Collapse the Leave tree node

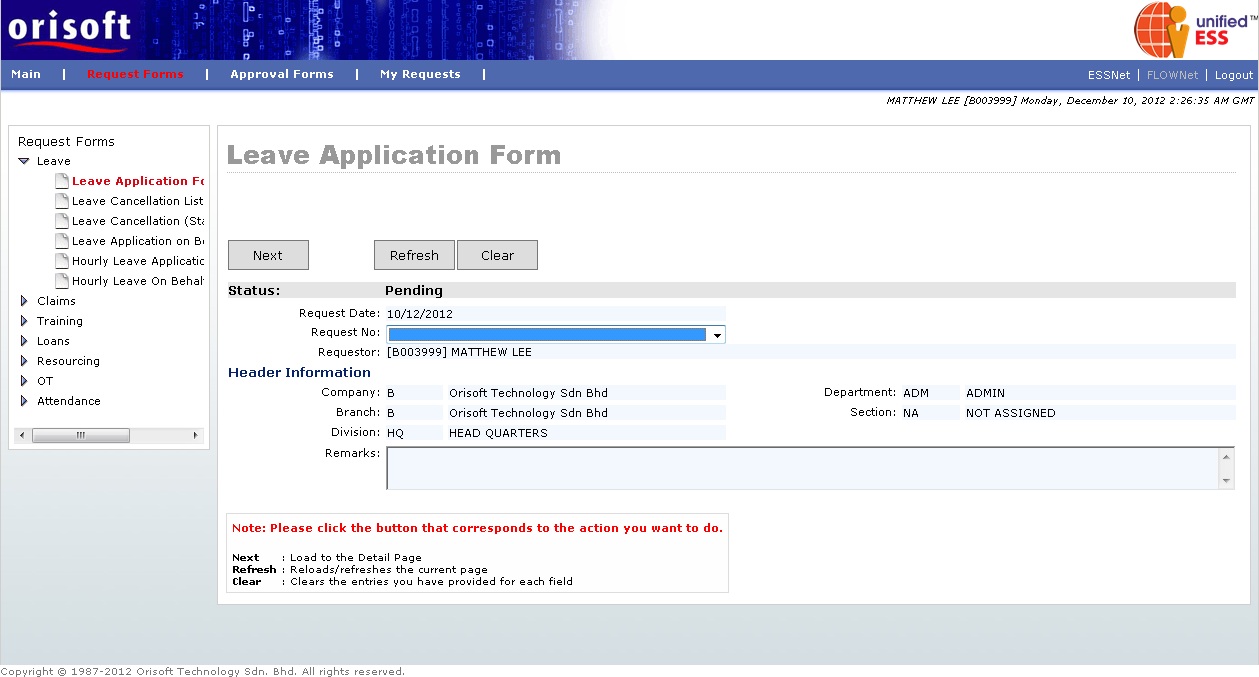click(x=24, y=161)
